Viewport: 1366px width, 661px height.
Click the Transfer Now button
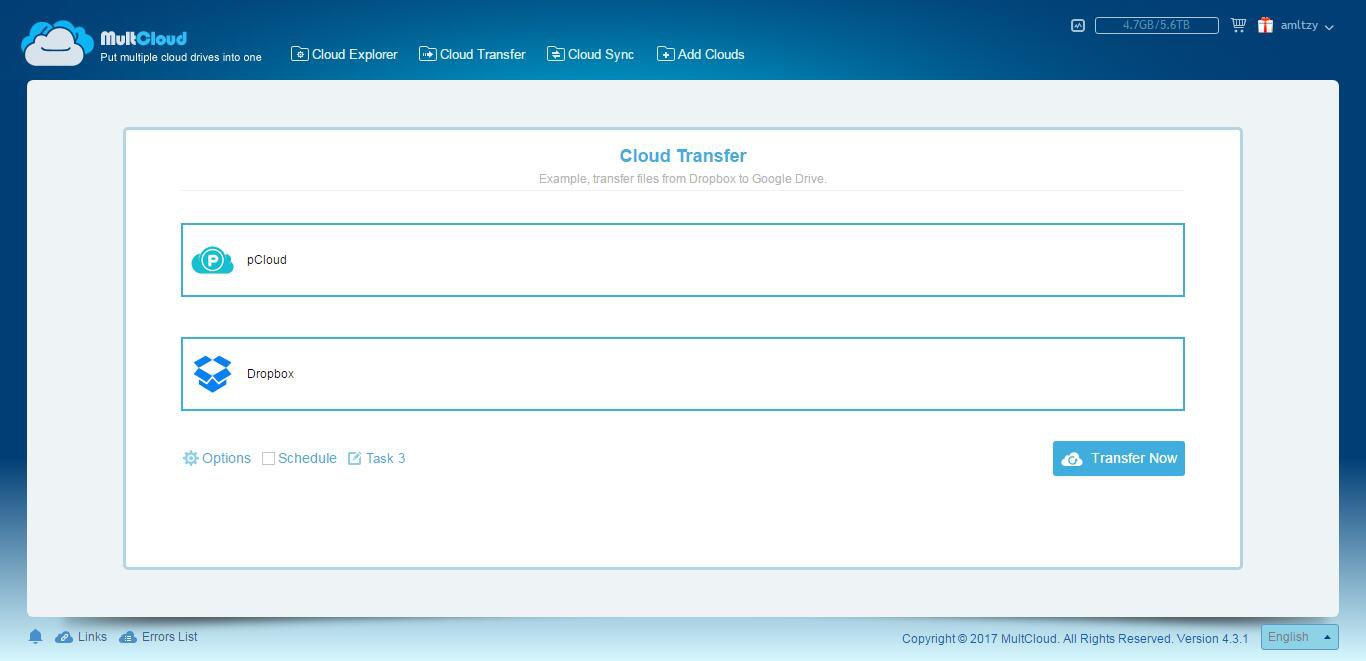[1119, 458]
